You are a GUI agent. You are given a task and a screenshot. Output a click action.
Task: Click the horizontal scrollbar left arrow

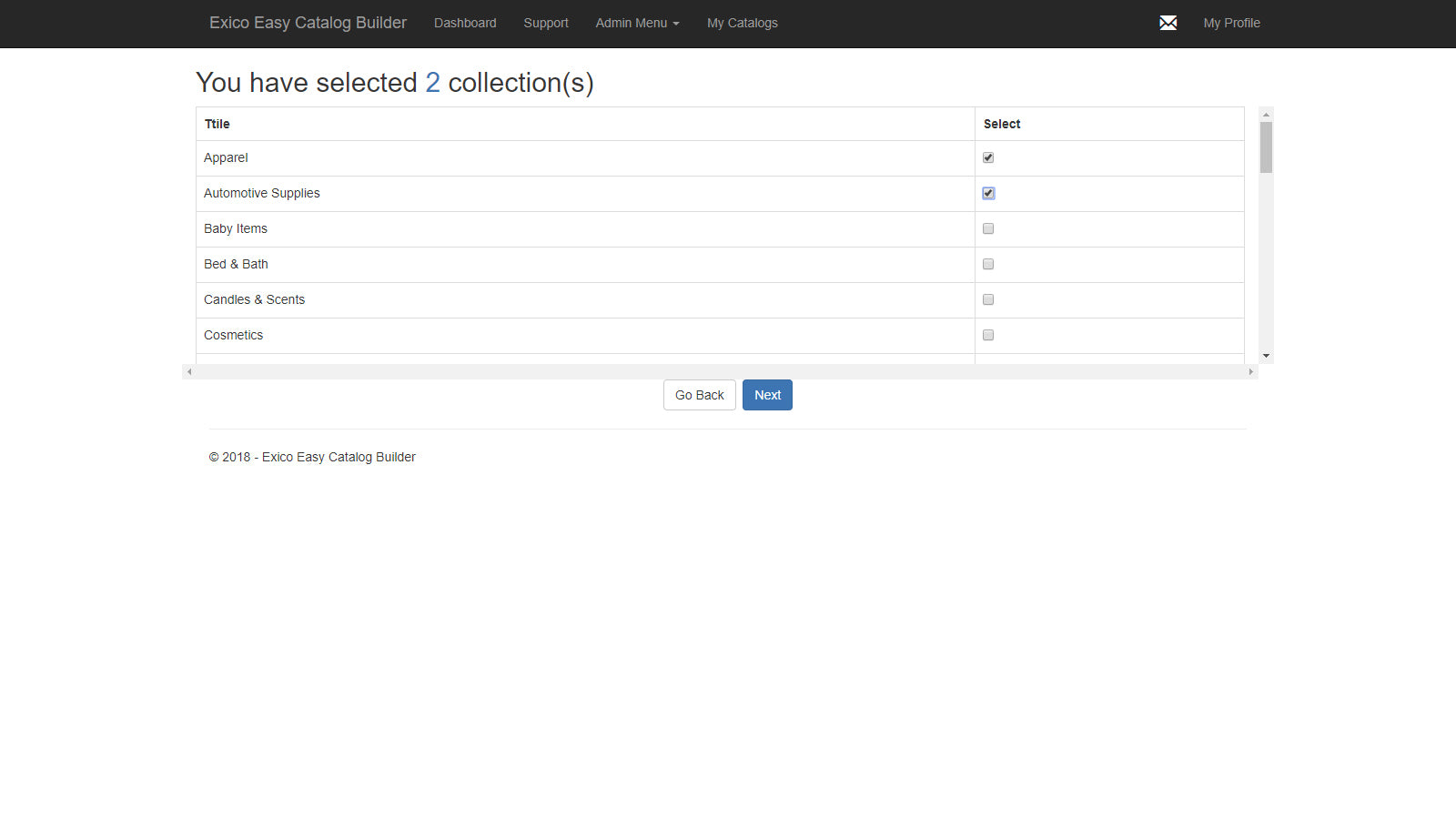(x=189, y=371)
